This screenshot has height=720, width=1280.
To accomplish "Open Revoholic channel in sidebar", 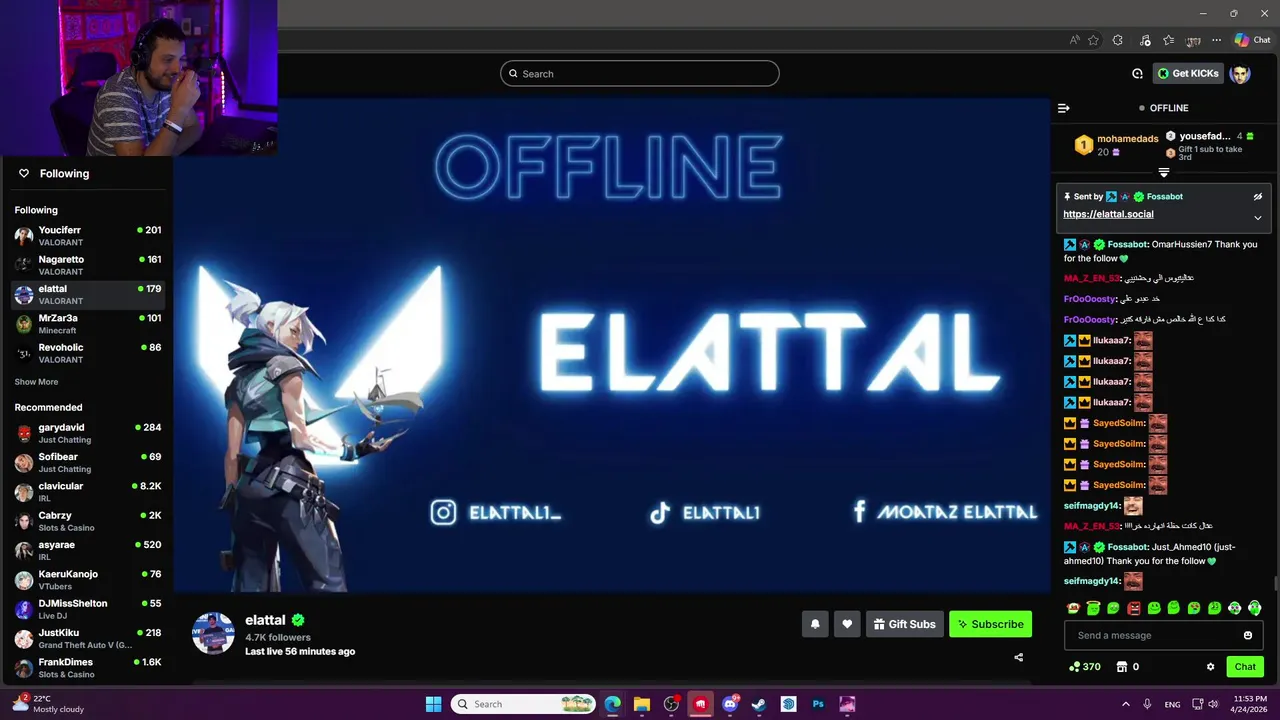I will 88,353.
